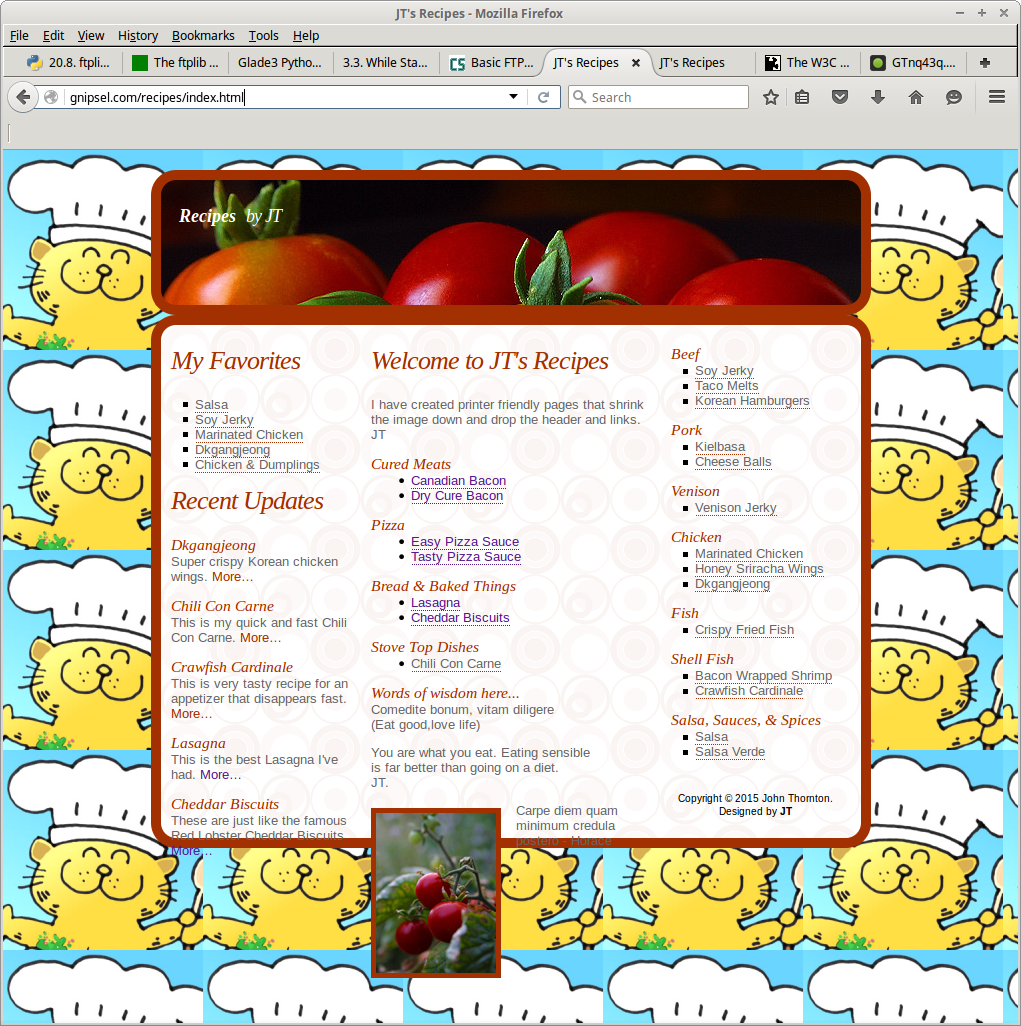
Task: Close the active JT's Recipes tab
Action: 635,62
